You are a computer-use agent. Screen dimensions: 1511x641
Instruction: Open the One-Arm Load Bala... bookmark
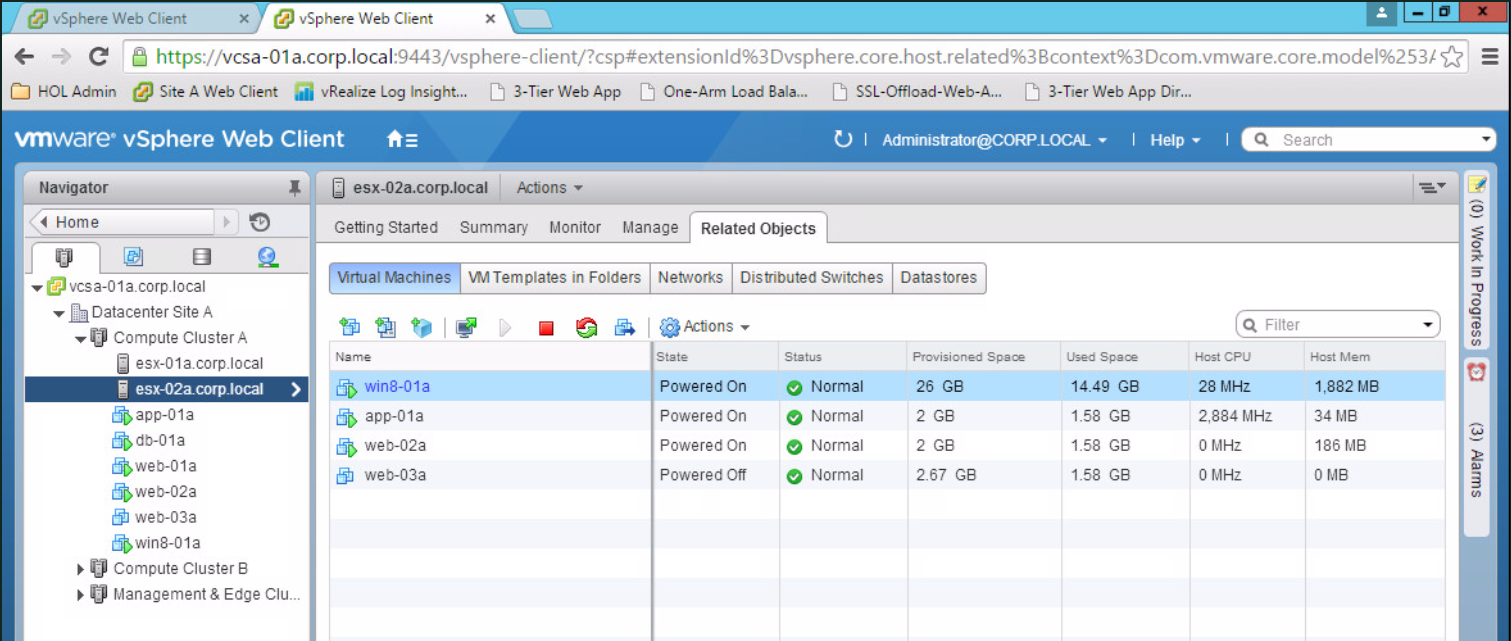(725, 92)
